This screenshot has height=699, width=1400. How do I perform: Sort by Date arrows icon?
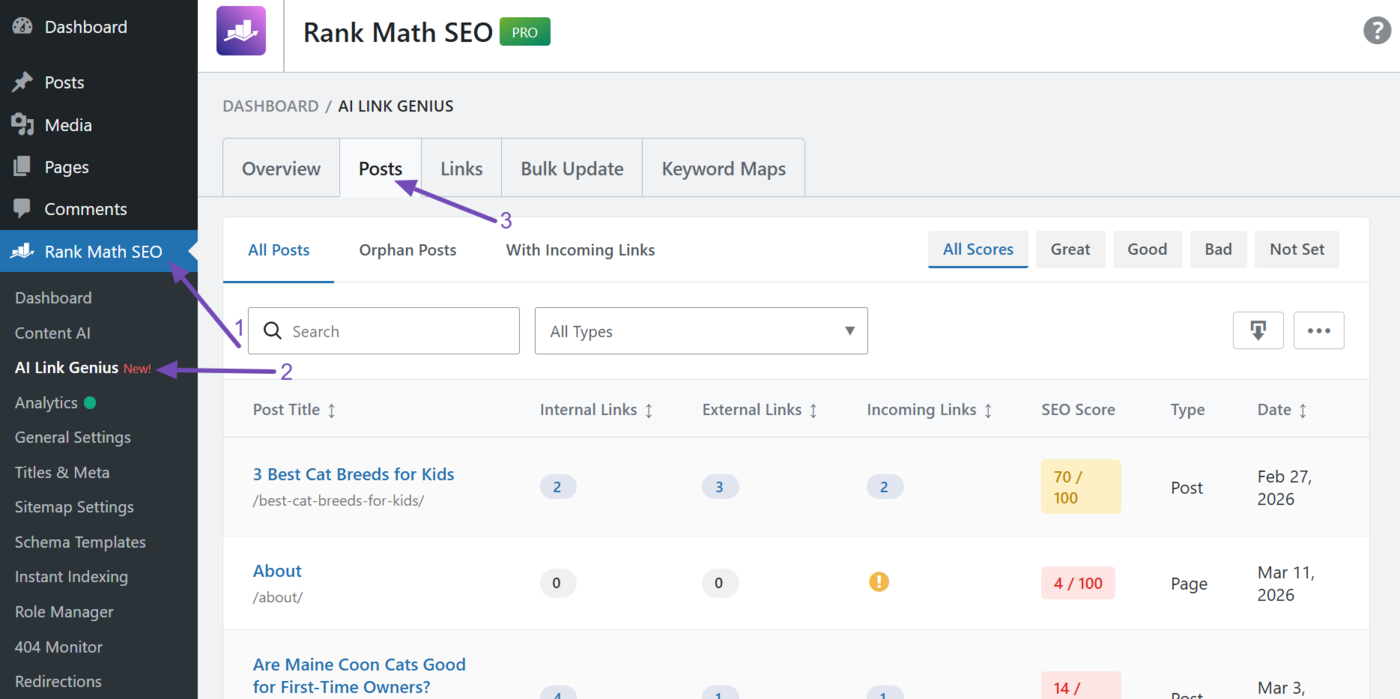(x=1302, y=410)
